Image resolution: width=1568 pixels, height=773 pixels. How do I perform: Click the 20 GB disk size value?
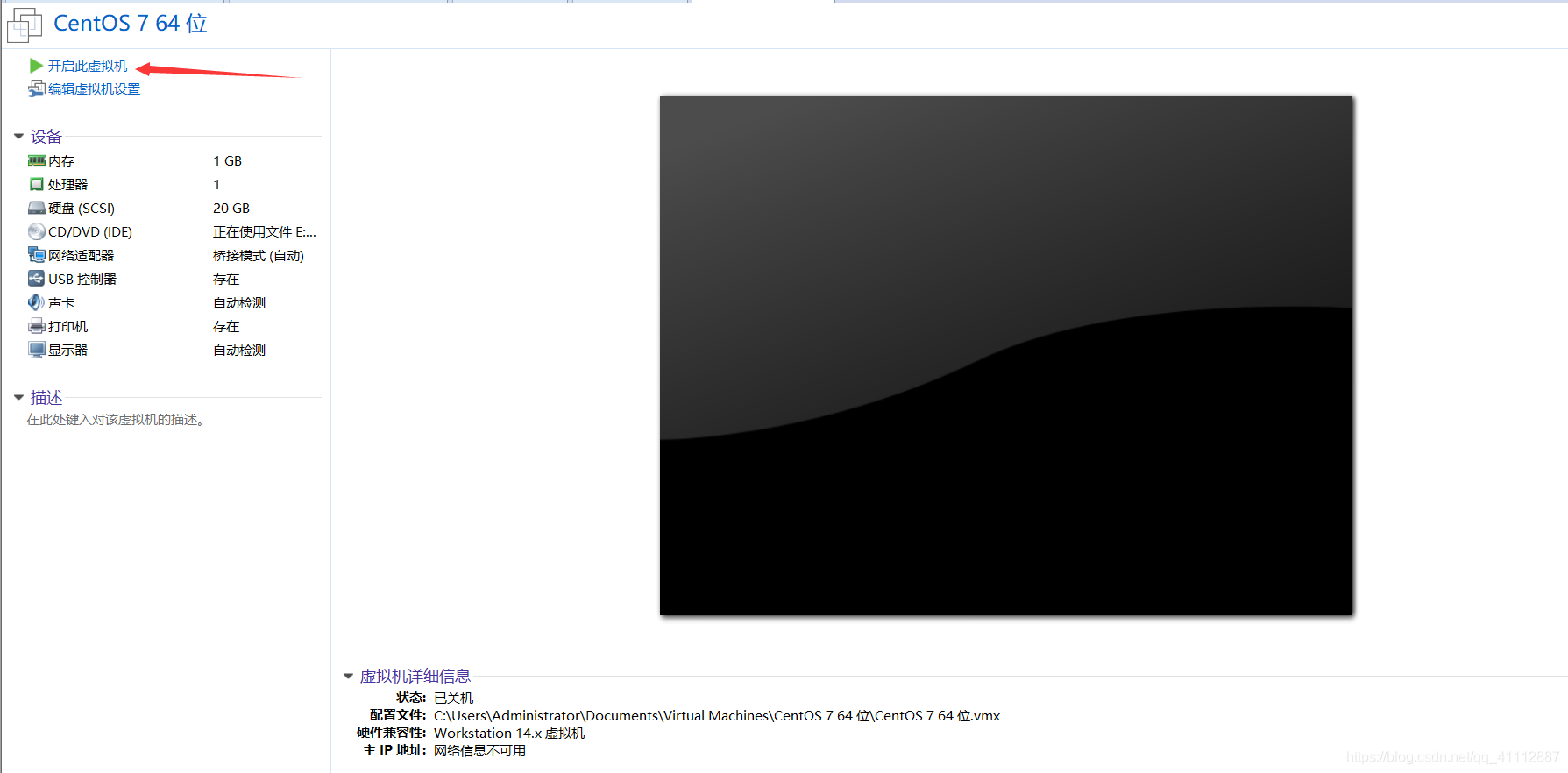[231, 209]
